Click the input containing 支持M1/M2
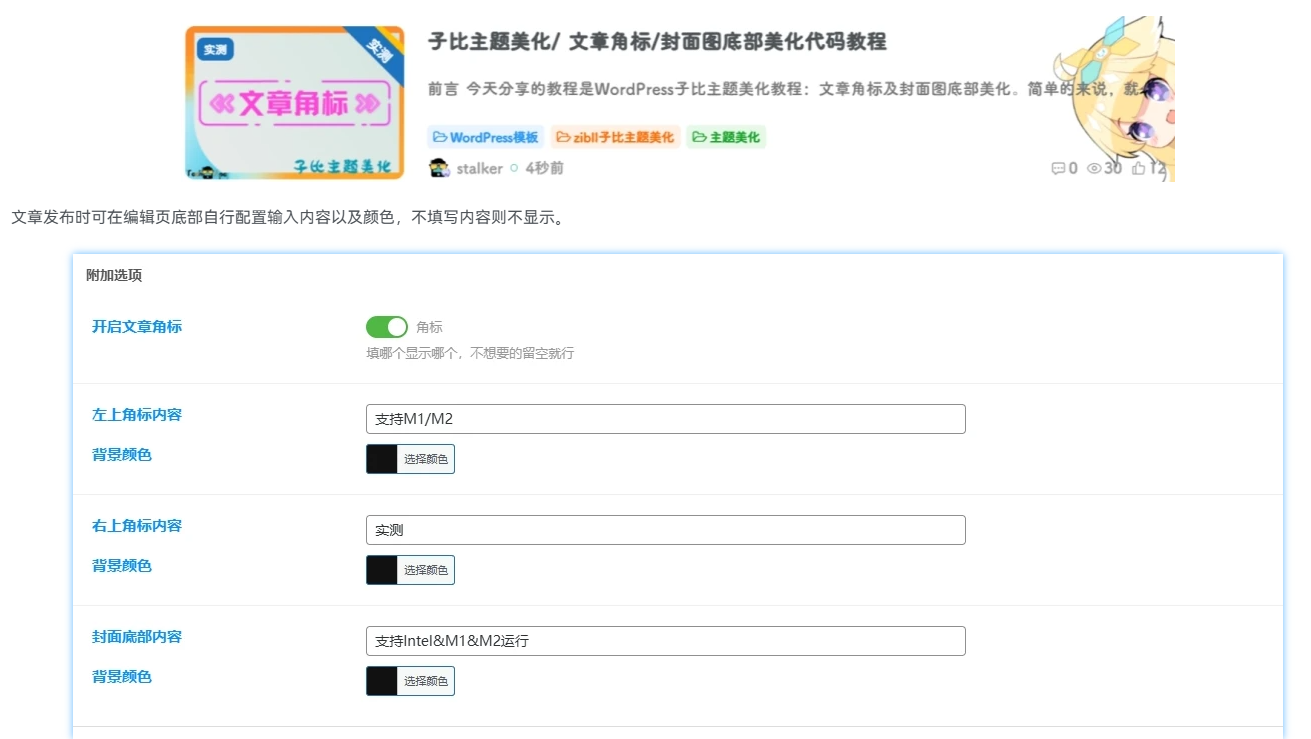Image resolution: width=1311 pixels, height=739 pixels. (x=665, y=418)
